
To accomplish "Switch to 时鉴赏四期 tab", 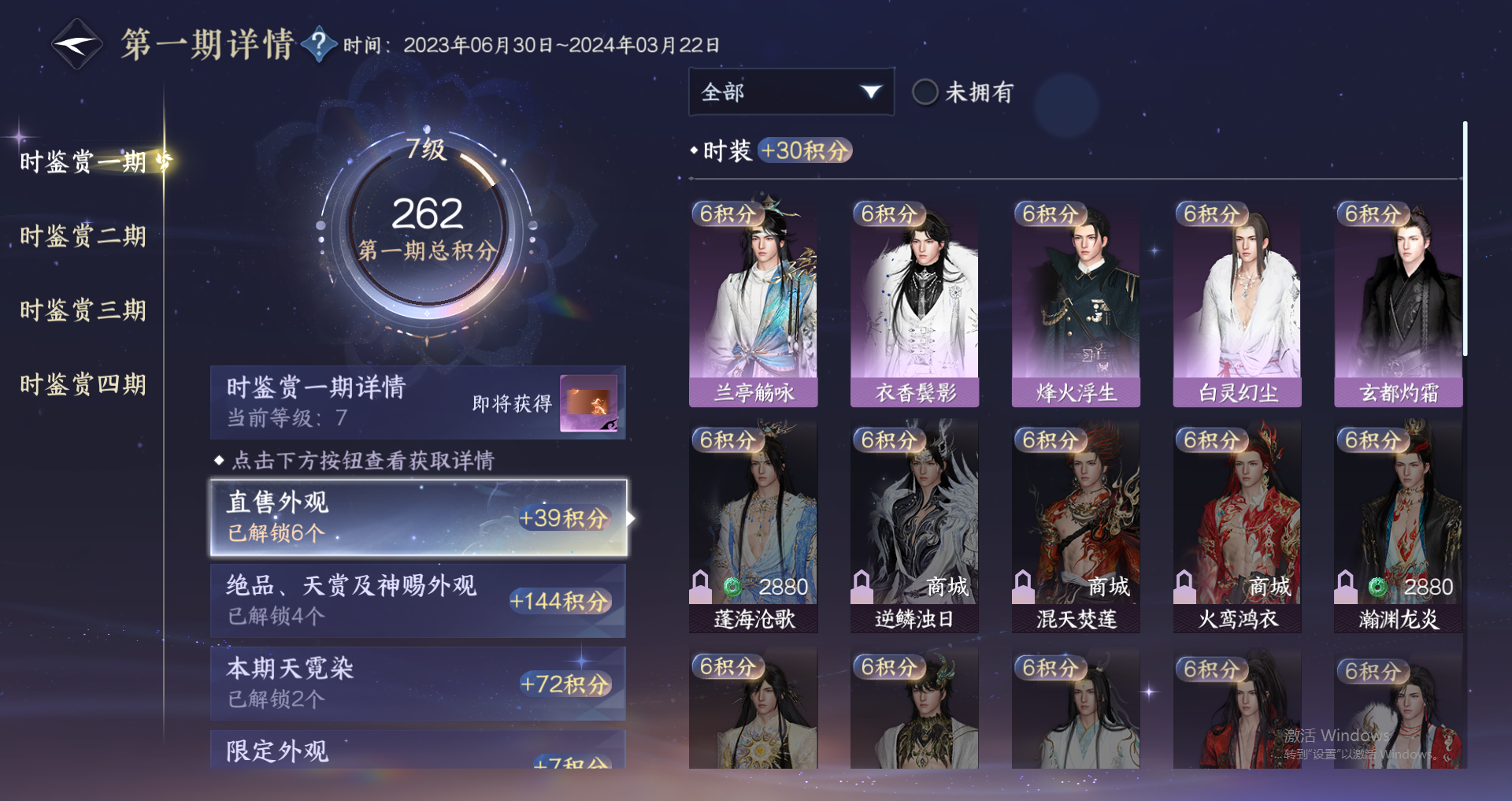I will tap(83, 384).
